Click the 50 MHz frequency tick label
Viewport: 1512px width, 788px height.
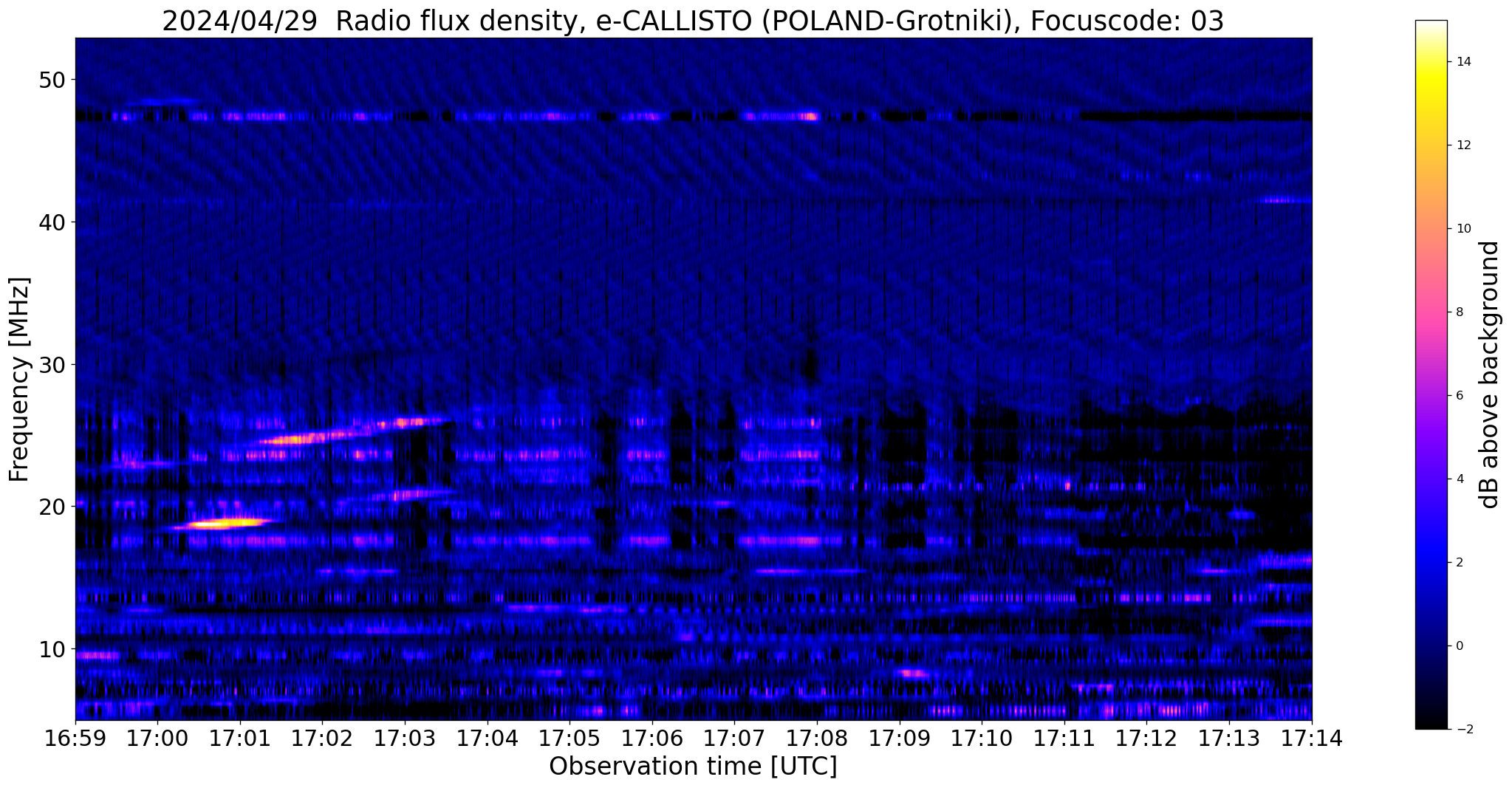coord(52,80)
